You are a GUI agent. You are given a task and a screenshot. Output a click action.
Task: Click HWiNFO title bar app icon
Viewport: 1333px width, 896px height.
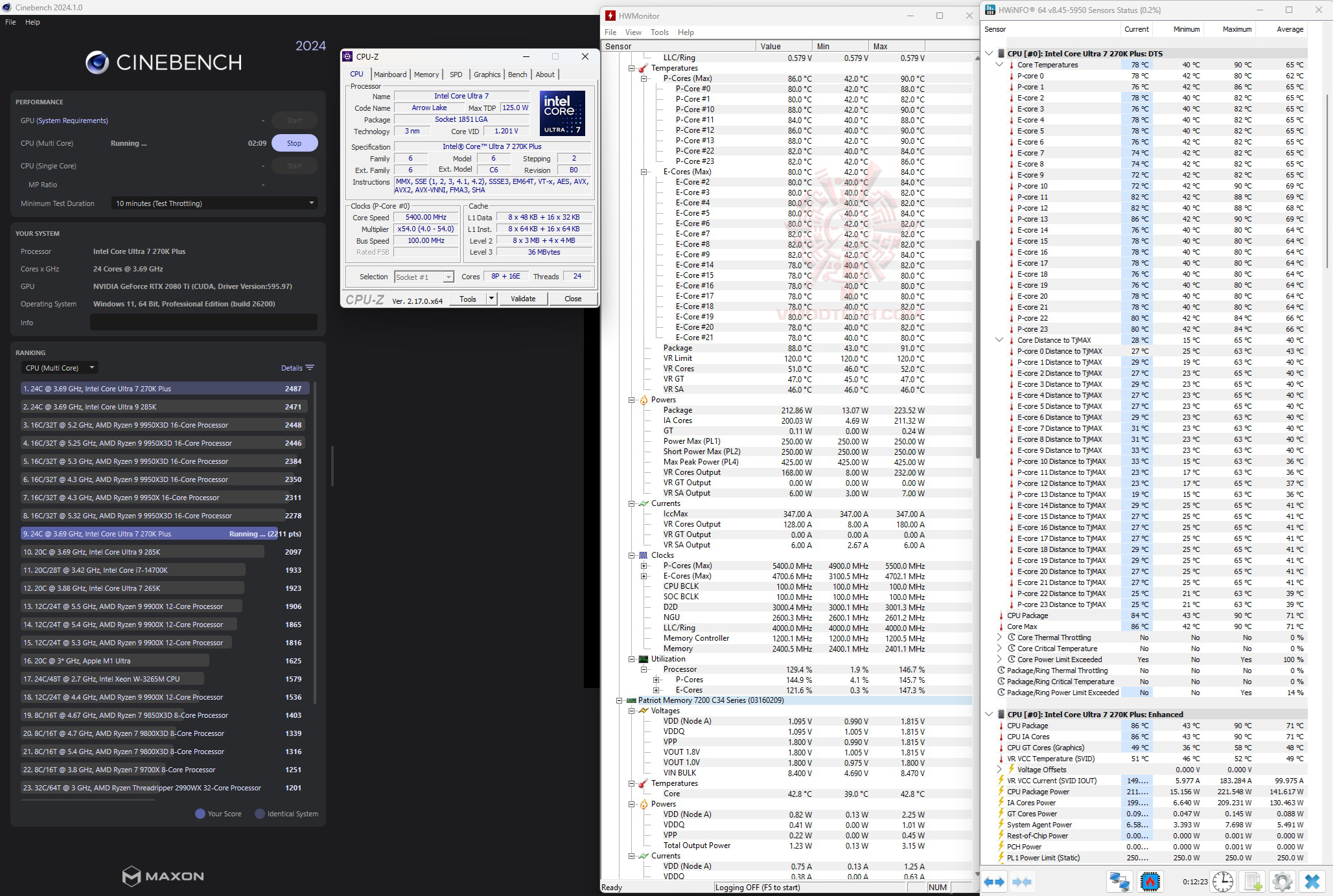click(990, 10)
